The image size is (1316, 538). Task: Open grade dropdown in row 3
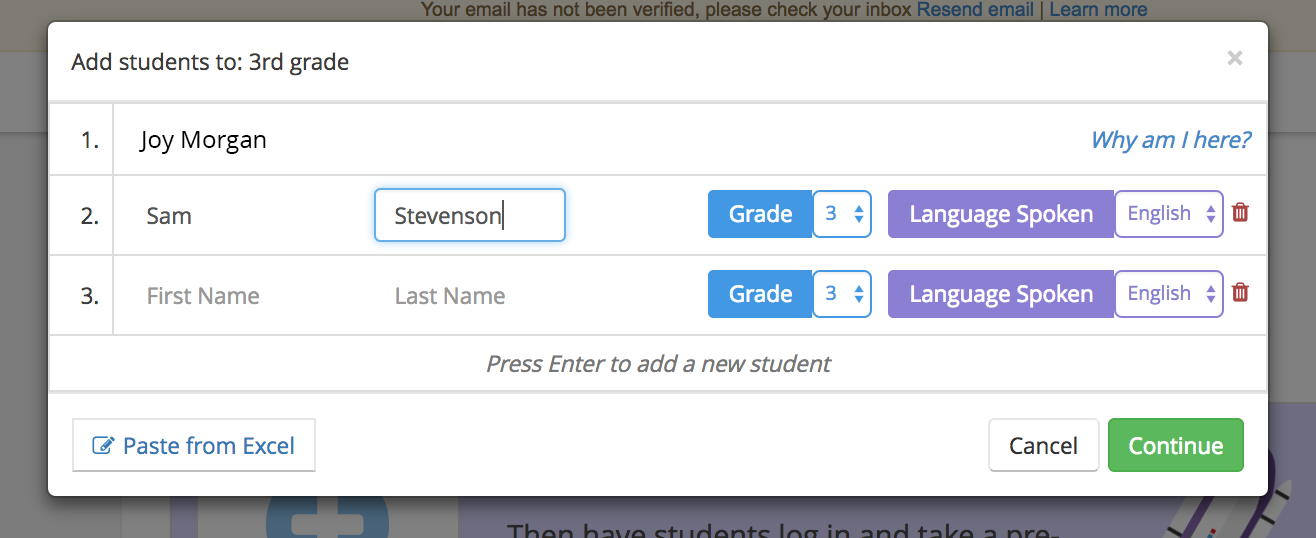point(842,294)
